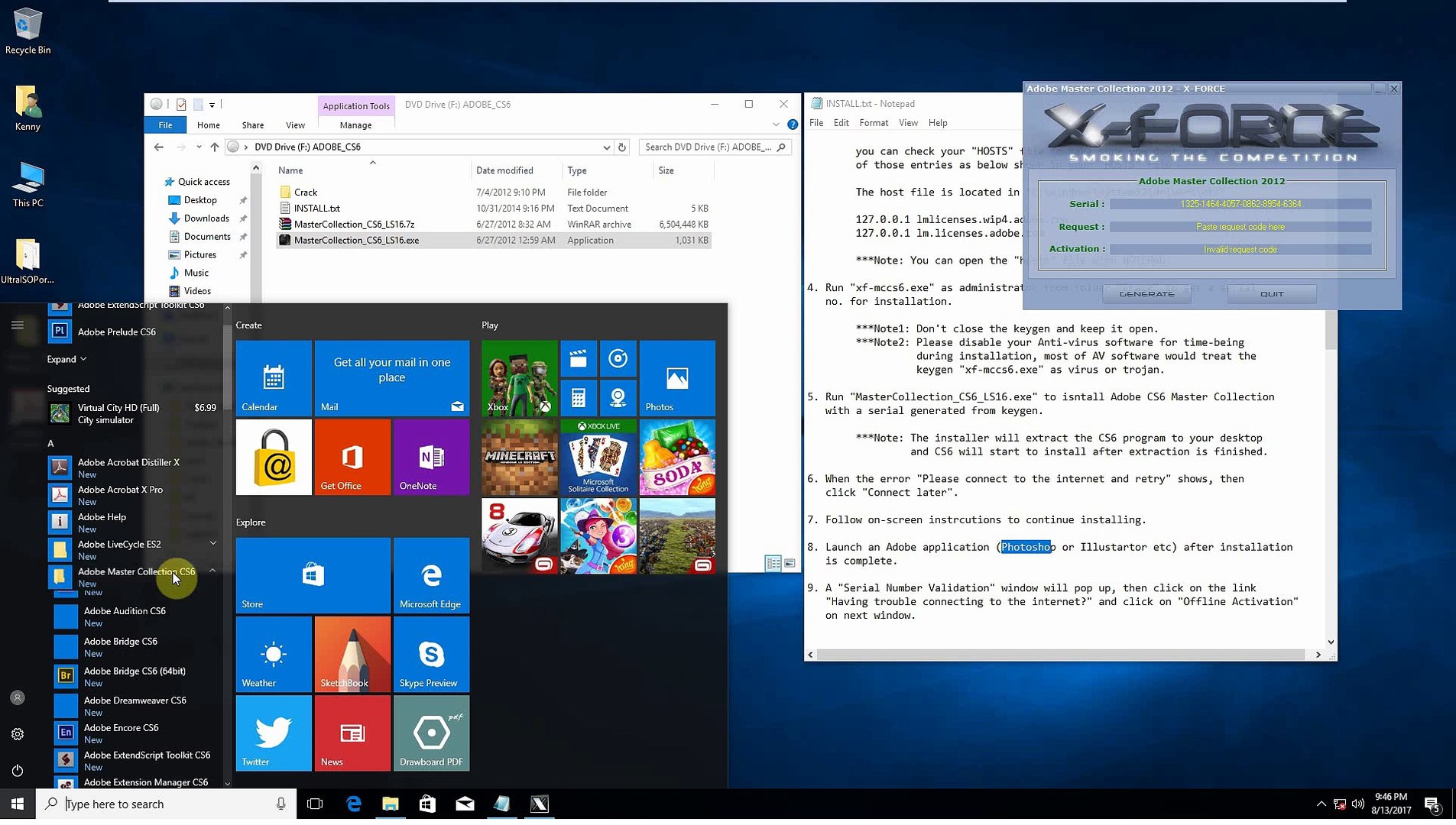Open the Format menu in Notepad
The image size is (1456, 825).
[x=873, y=123]
